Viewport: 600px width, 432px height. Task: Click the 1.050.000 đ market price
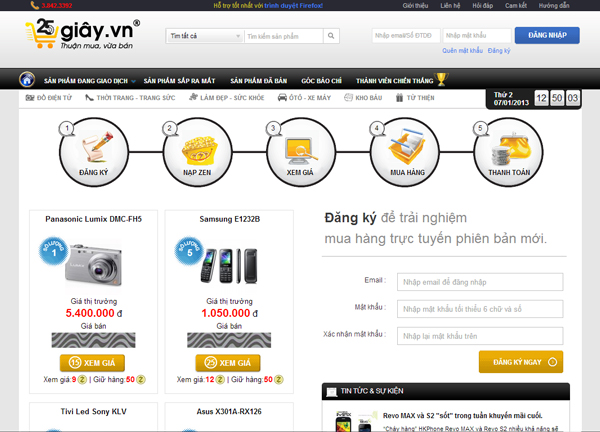click(230, 313)
